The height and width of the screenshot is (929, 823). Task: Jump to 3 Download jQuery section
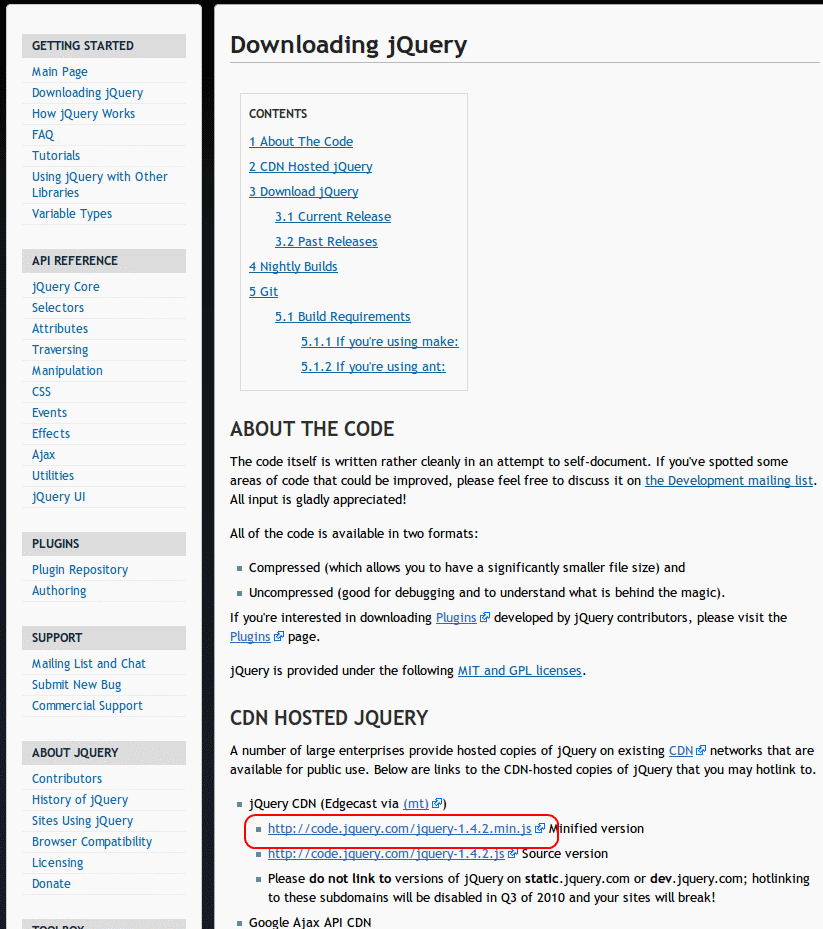303,191
